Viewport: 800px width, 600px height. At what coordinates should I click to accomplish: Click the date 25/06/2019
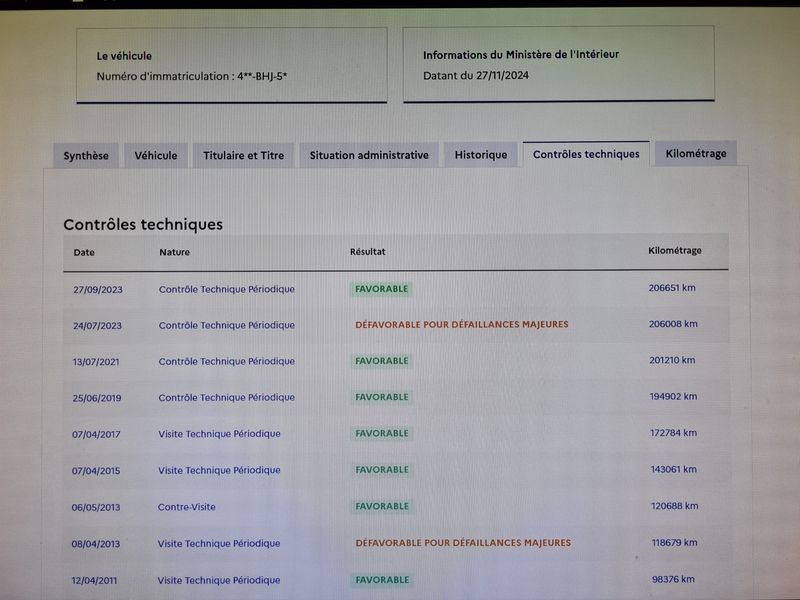pyautogui.click(x=97, y=398)
